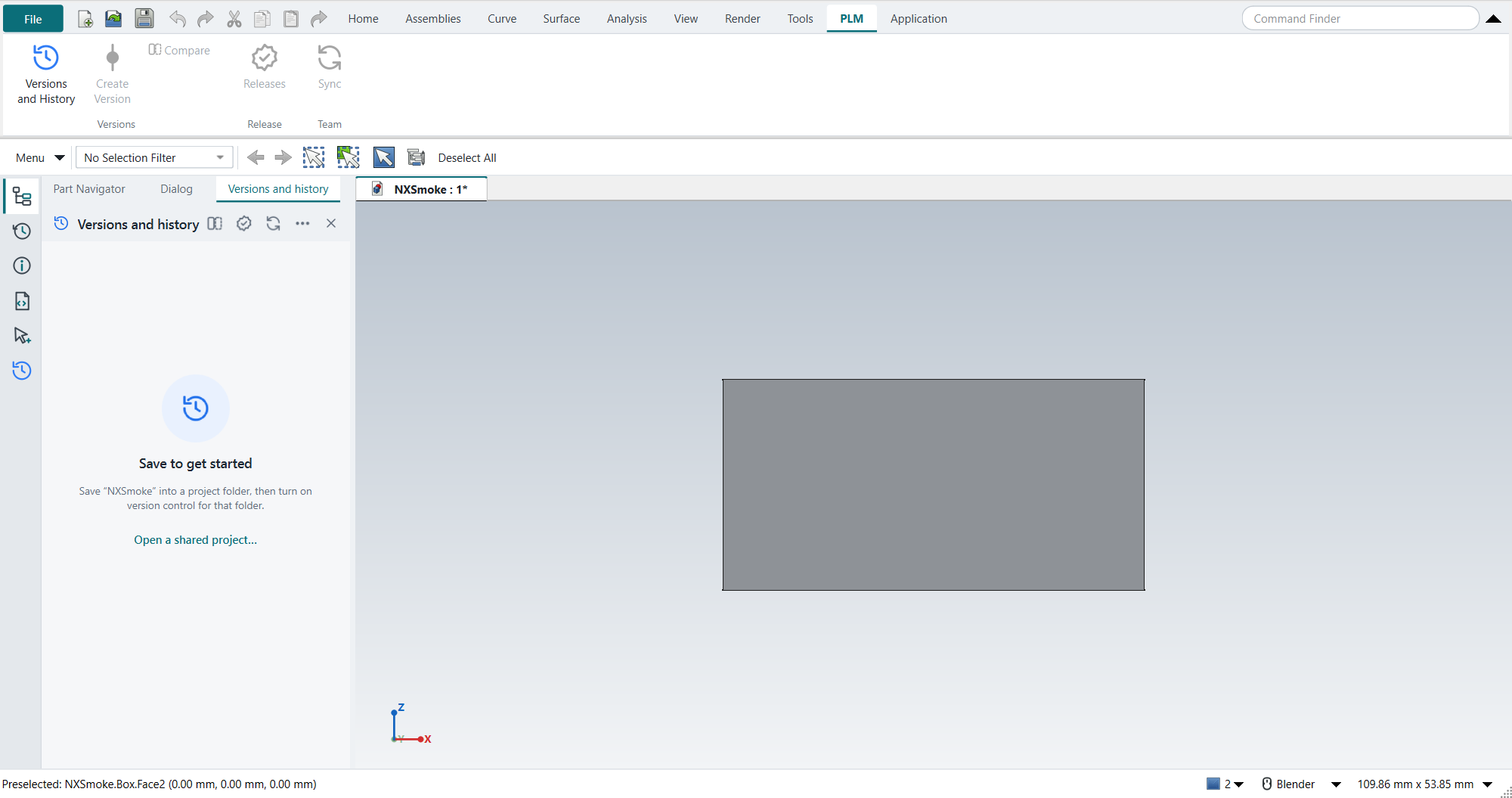Click the Copy icon in quick toolbar
Viewport: 1512px width, 798px height.
pos(262,19)
